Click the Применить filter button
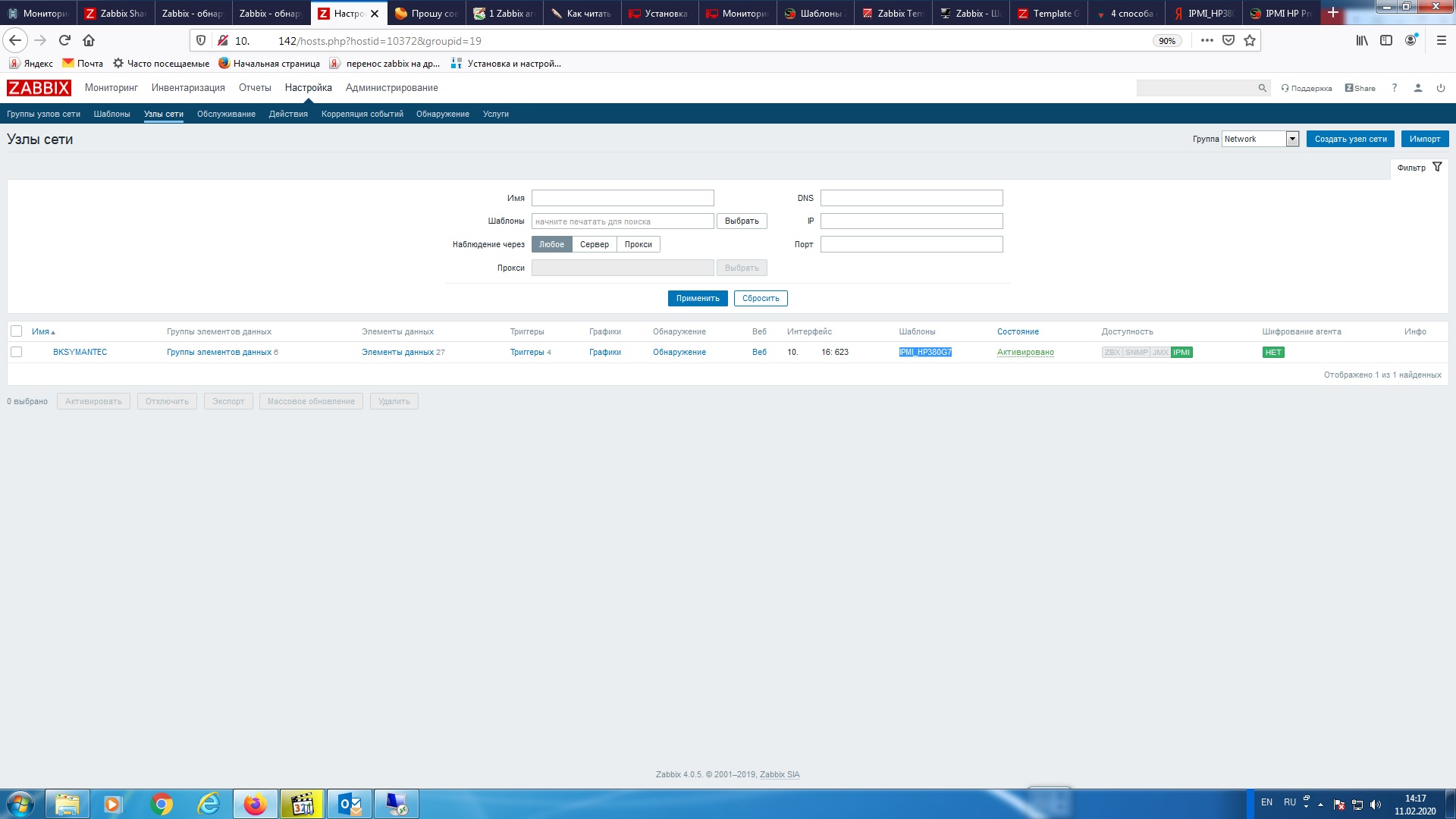Viewport: 1456px width, 819px height. pos(698,298)
